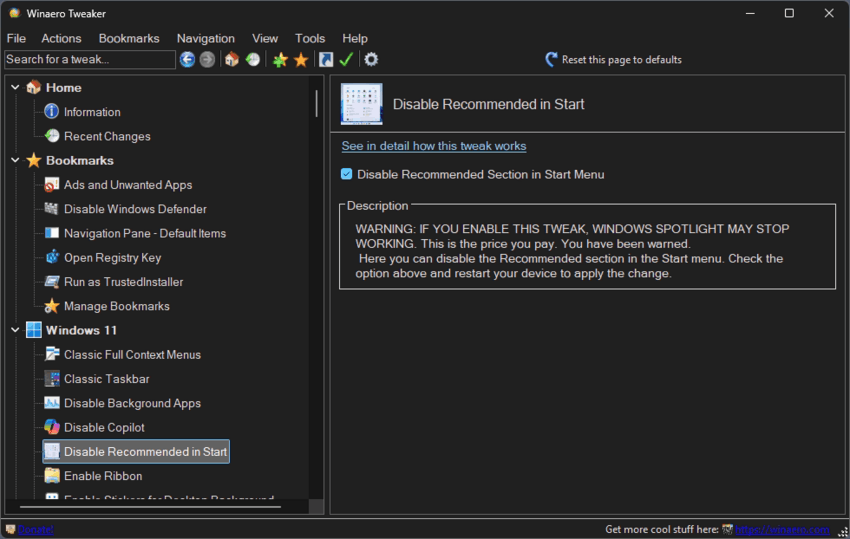Screen dimensions: 850x539
Task: Collapse the Windows 11 tree section
Action: [15, 330]
